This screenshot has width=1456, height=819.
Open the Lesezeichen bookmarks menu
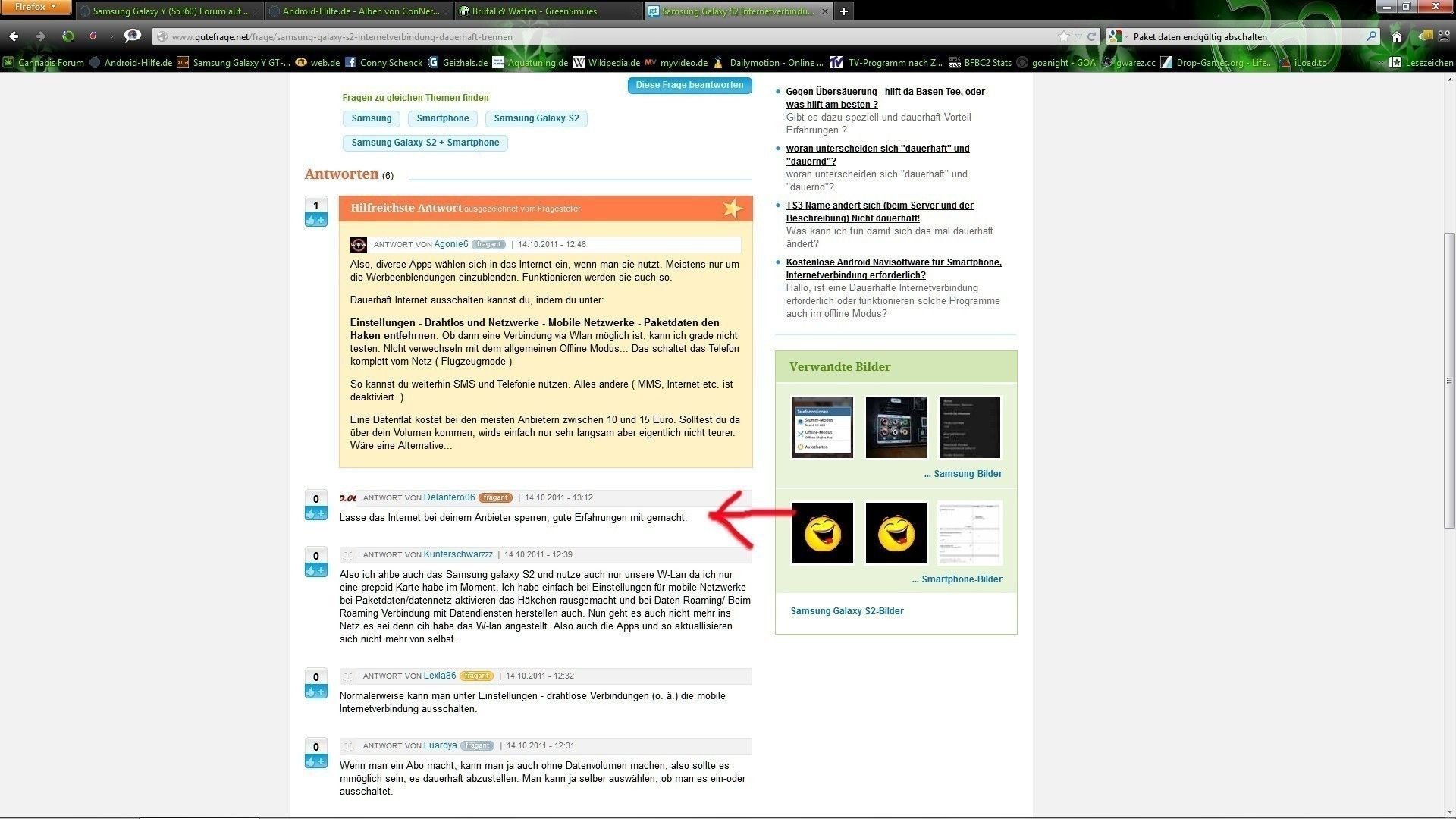coord(1423,63)
